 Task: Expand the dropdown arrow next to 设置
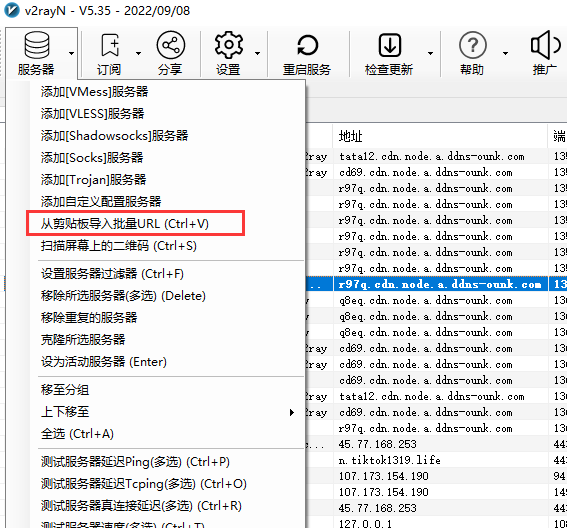coord(257,53)
